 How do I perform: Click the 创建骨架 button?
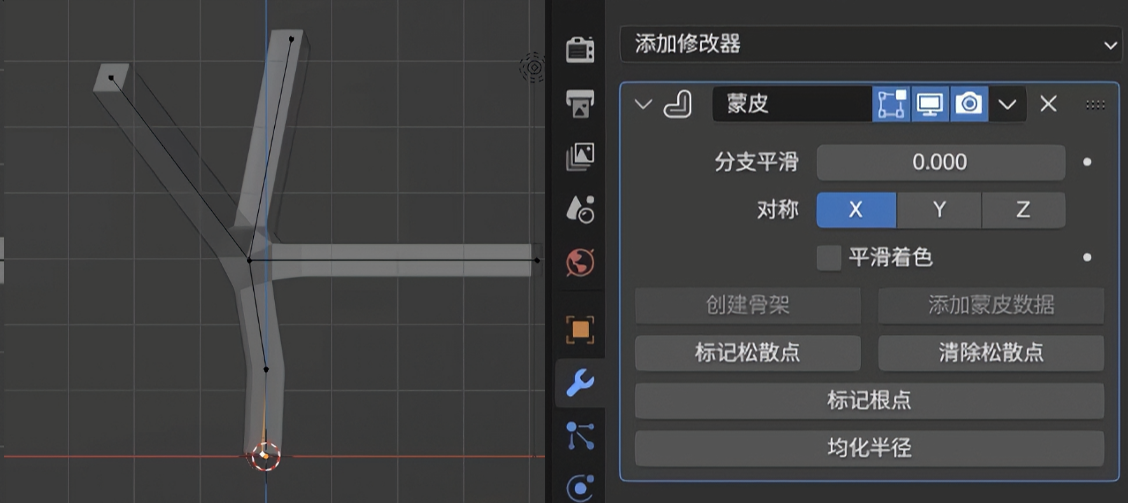(747, 305)
